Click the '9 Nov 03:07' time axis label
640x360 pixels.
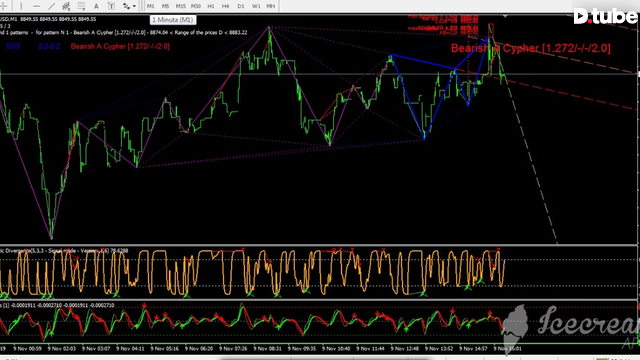[x=96, y=349]
